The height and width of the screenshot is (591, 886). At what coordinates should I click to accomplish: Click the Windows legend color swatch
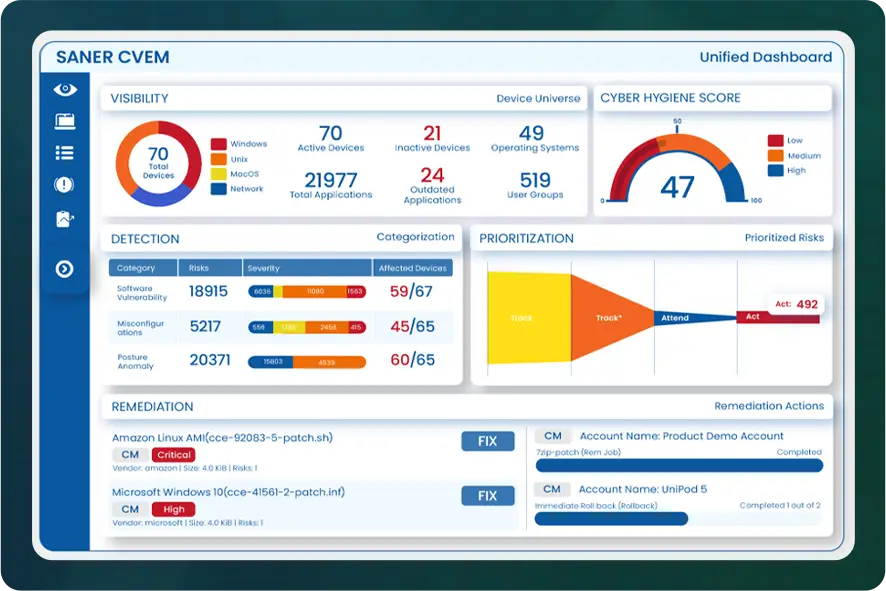(x=218, y=144)
